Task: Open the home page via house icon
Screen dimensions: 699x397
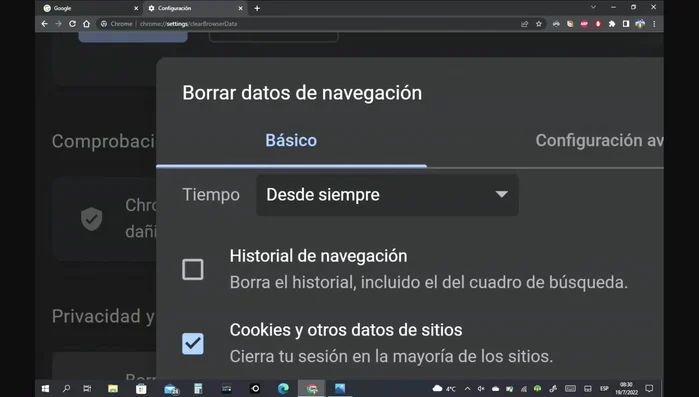Action: coord(86,24)
